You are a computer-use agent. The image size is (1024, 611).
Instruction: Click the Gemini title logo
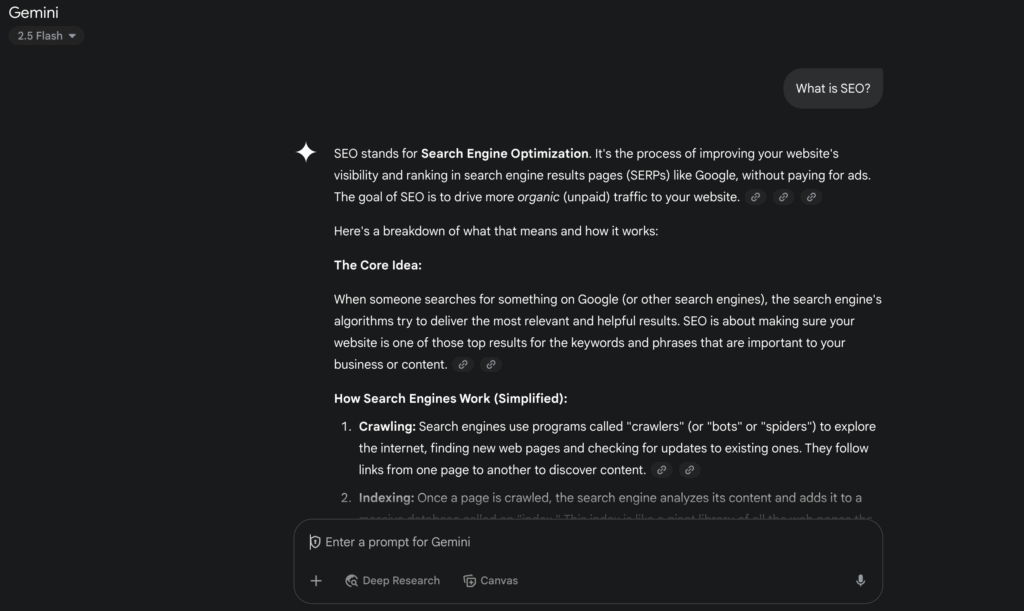(34, 13)
